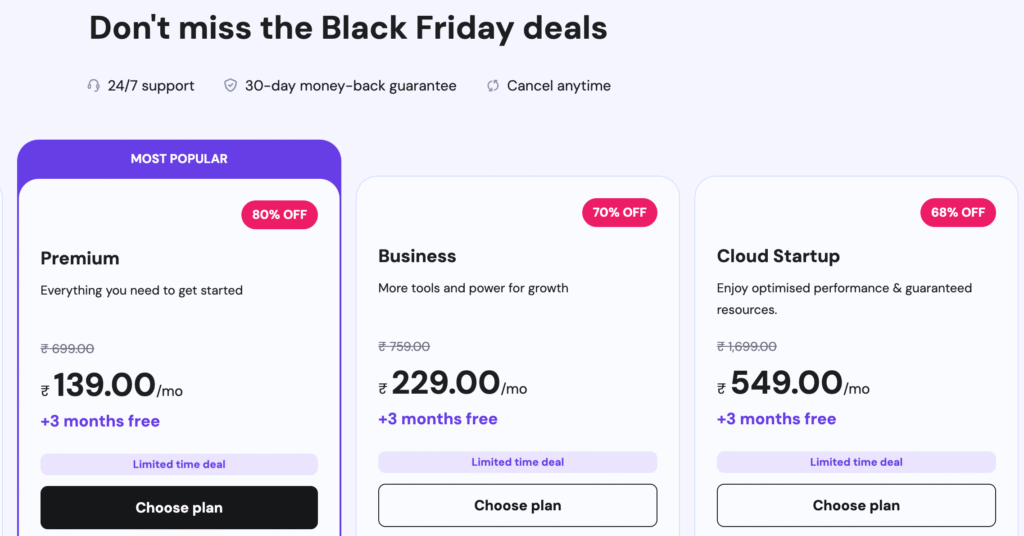The width and height of the screenshot is (1024, 536).
Task: Click the 80% OFF badge
Action: pos(279,214)
